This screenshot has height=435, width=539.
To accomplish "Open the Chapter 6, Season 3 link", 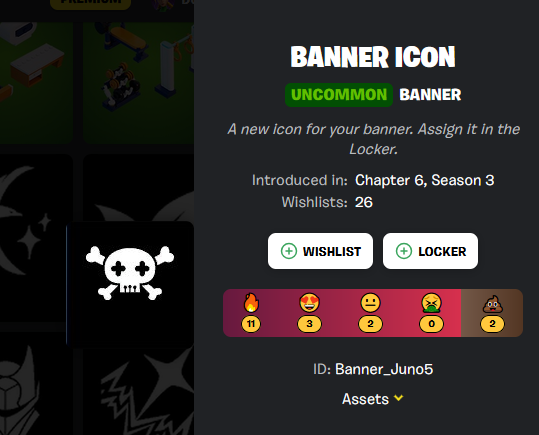I will (425, 180).
